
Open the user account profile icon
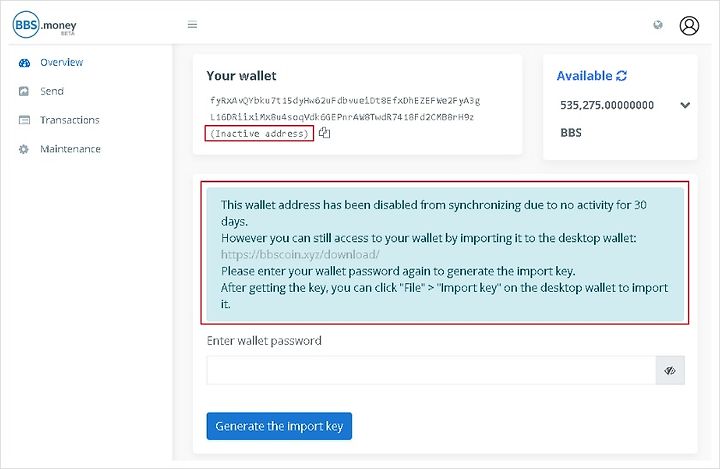click(x=689, y=26)
